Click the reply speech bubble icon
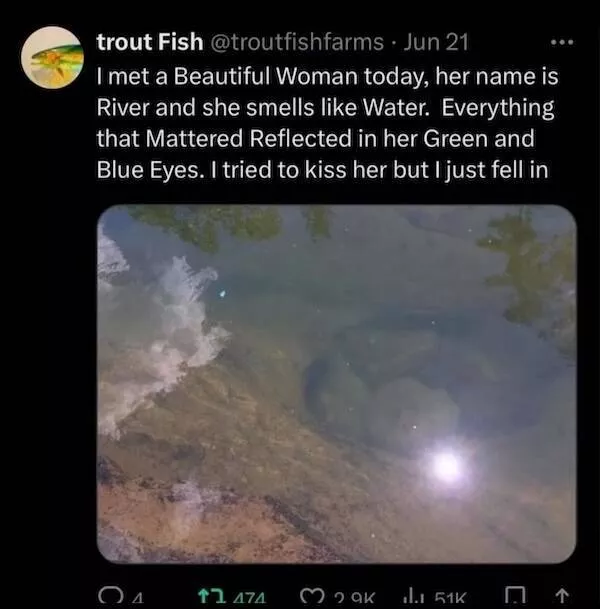Screen dimensions: 600x609 tap(106, 600)
